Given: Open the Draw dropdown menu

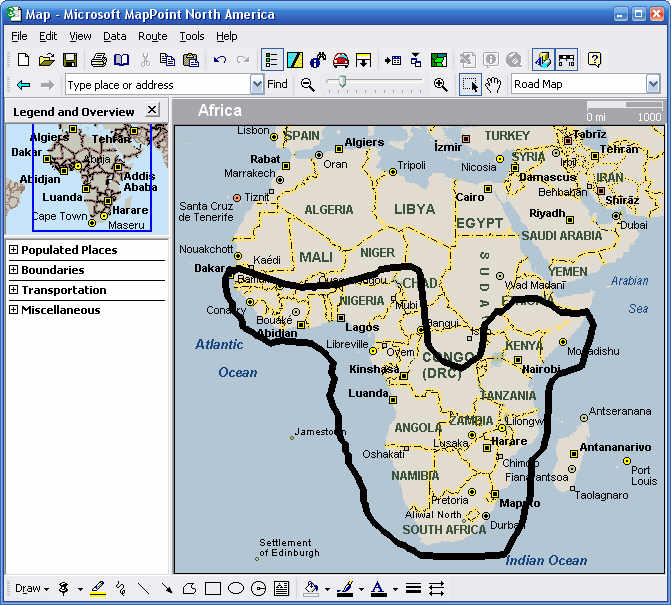Looking at the screenshot, I should [32, 588].
